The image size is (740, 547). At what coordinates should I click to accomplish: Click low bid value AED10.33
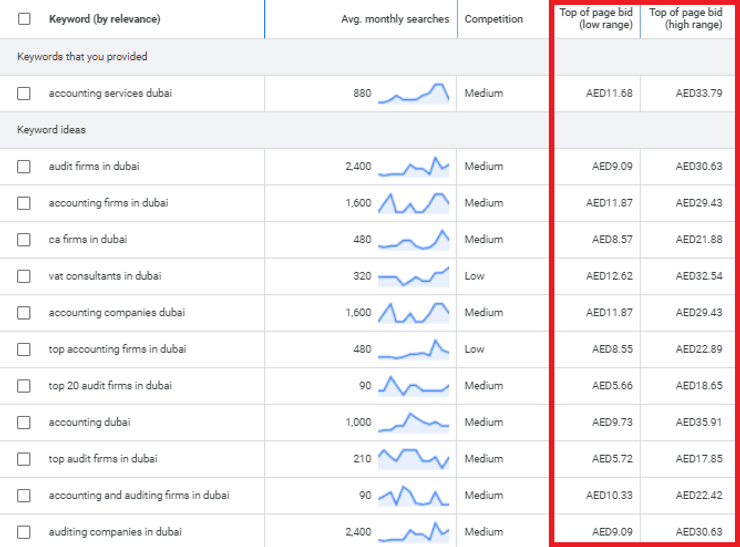point(609,496)
